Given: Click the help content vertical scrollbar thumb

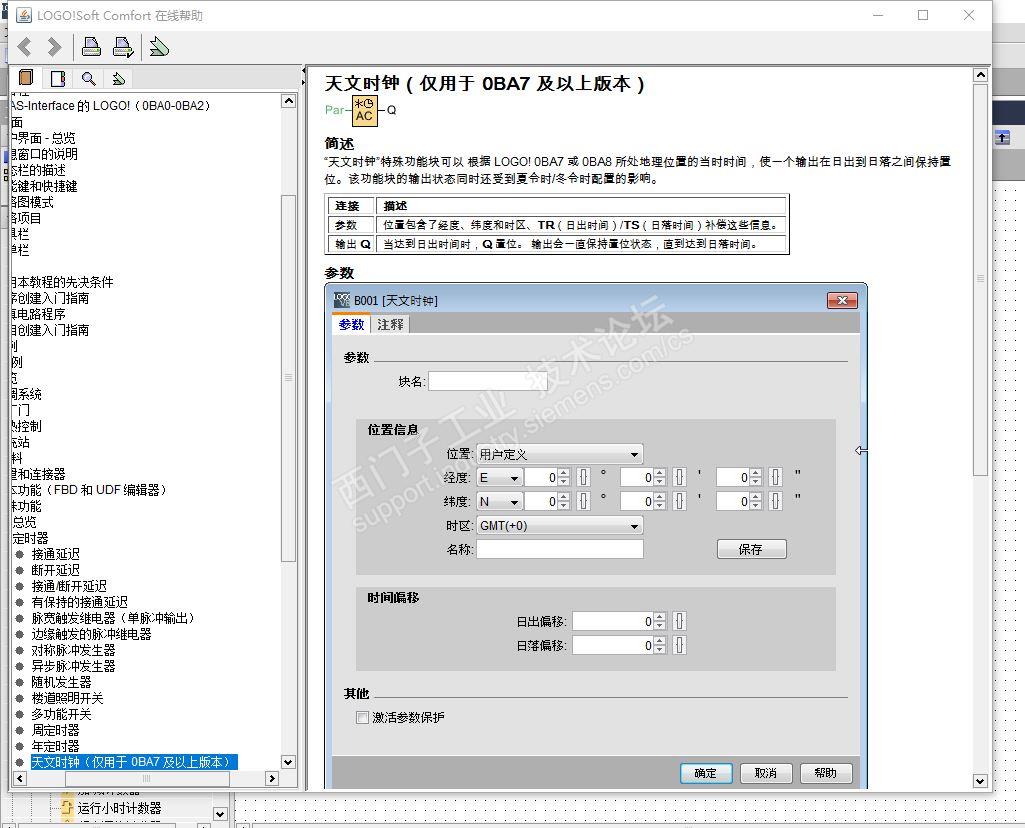Looking at the screenshot, I should click(x=980, y=279).
